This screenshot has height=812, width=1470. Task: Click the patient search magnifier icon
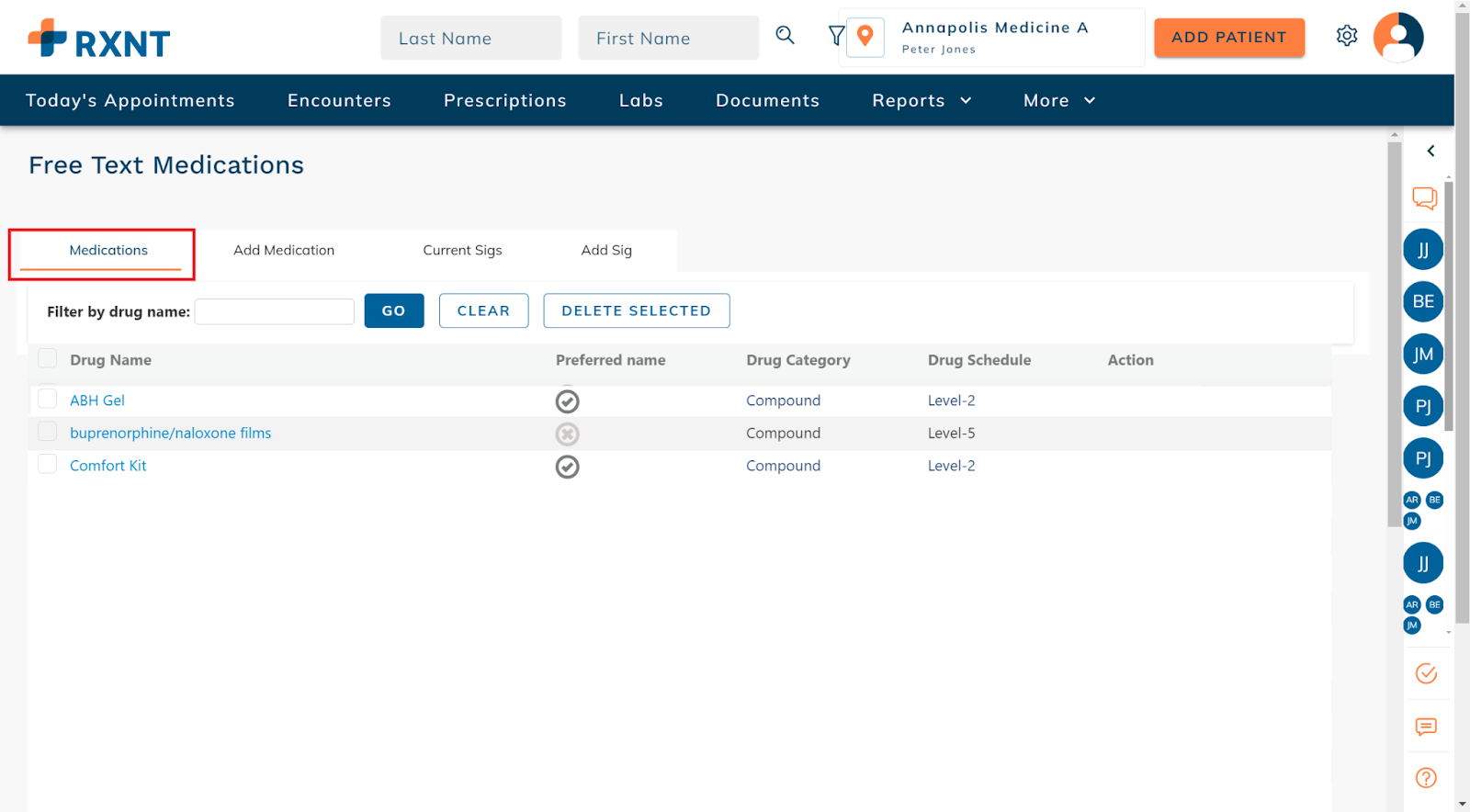click(x=785, y=36)
